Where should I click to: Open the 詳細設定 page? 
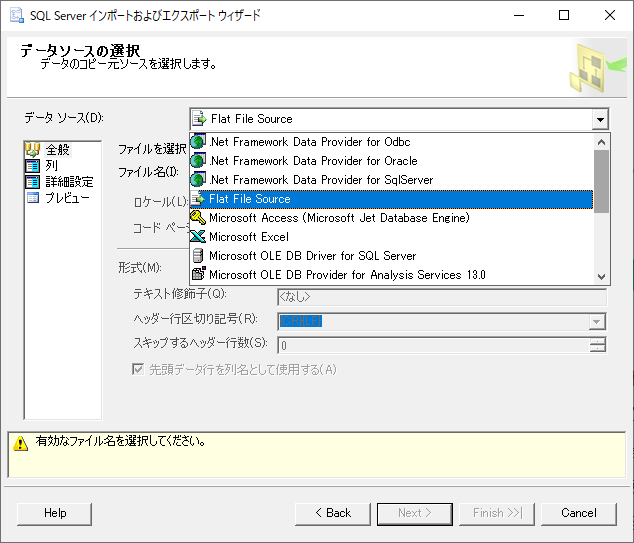pos(69,182)
